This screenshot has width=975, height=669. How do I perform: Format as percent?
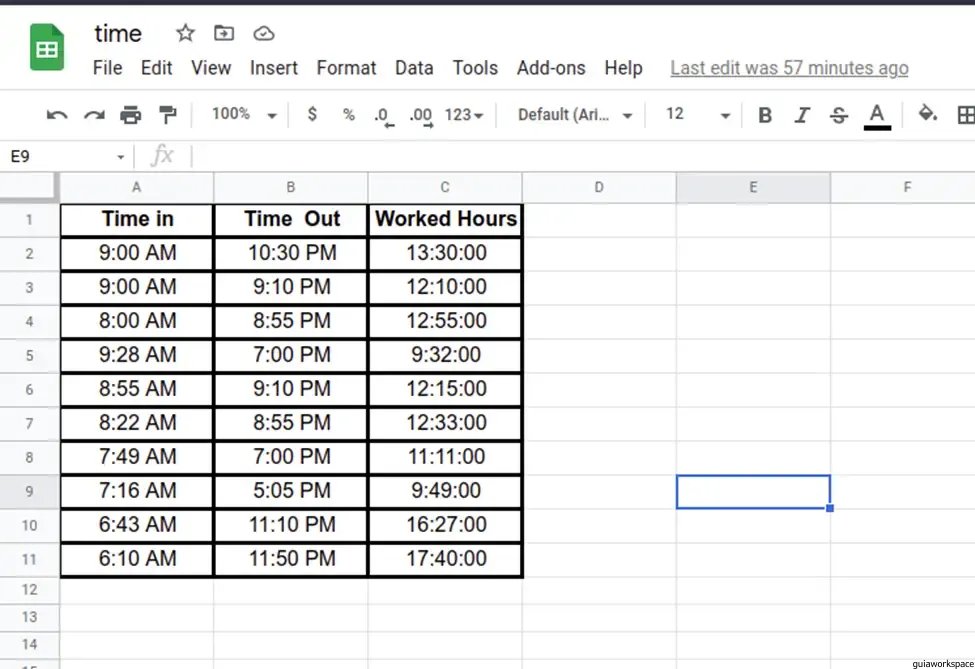tap(348, 114)
